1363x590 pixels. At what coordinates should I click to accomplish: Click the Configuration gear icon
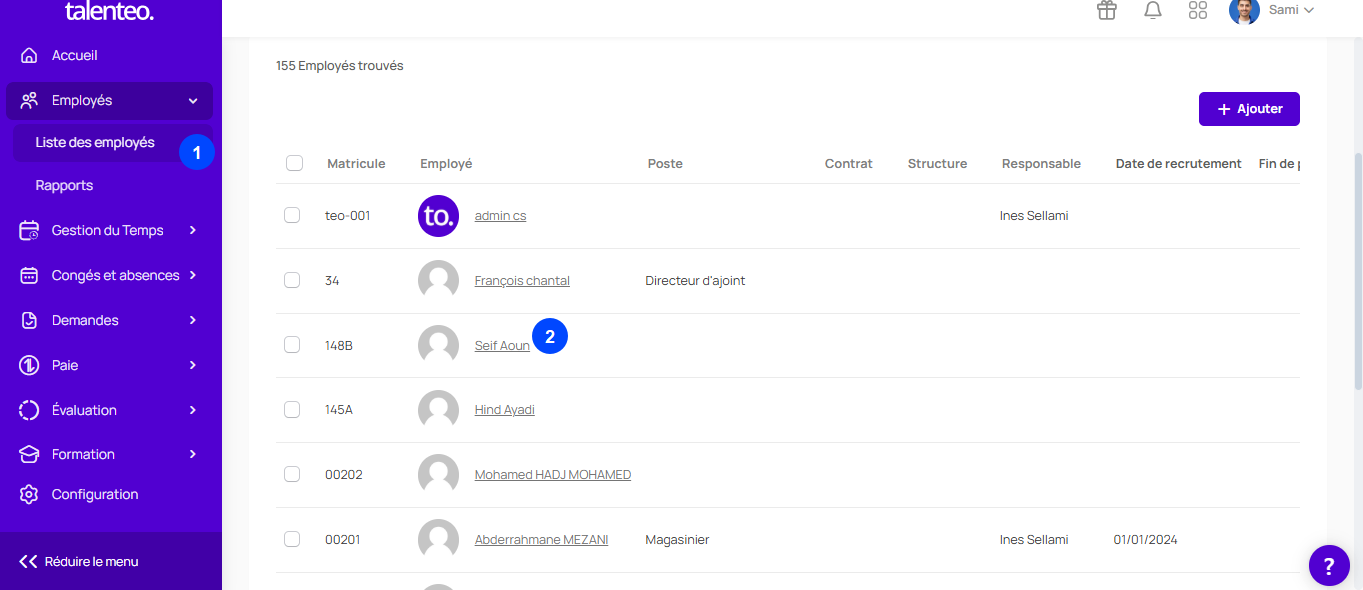coord(29,495)
